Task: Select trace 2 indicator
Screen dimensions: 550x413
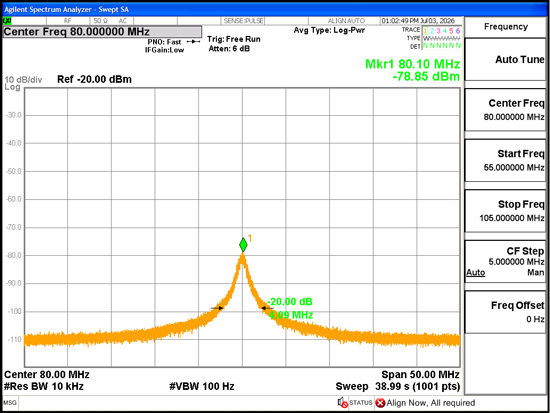Action: pyautogui.click(x=432, y=31)
